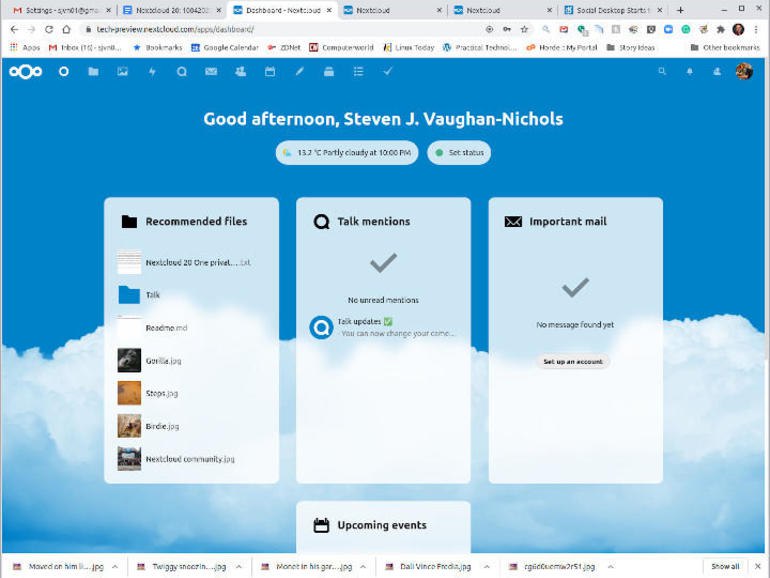This screenshot has width=770, height=578.
Task: Switch to the Nextcloud 20 document tab
Action: coord(172,10)
